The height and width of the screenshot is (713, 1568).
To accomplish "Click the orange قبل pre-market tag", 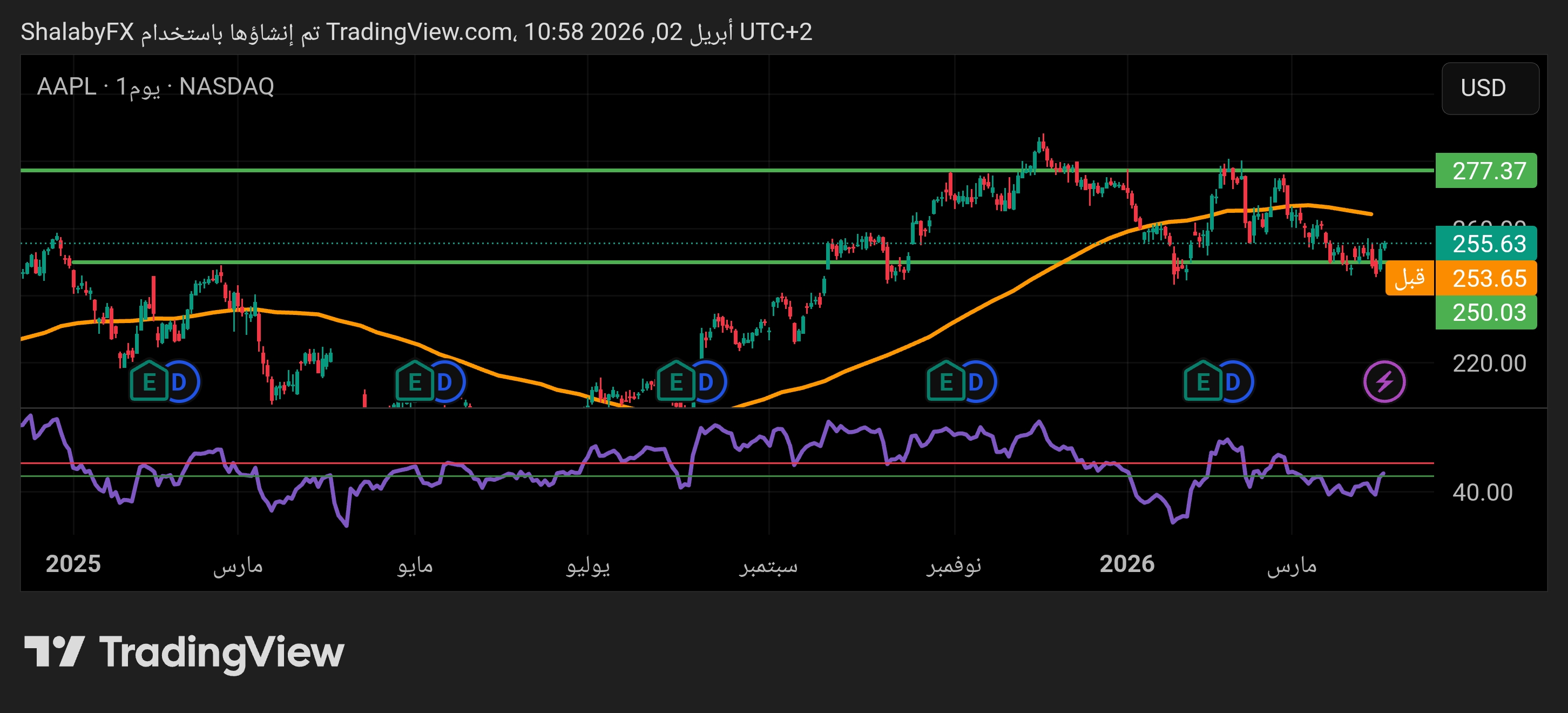I will (x=1409, y=278).
